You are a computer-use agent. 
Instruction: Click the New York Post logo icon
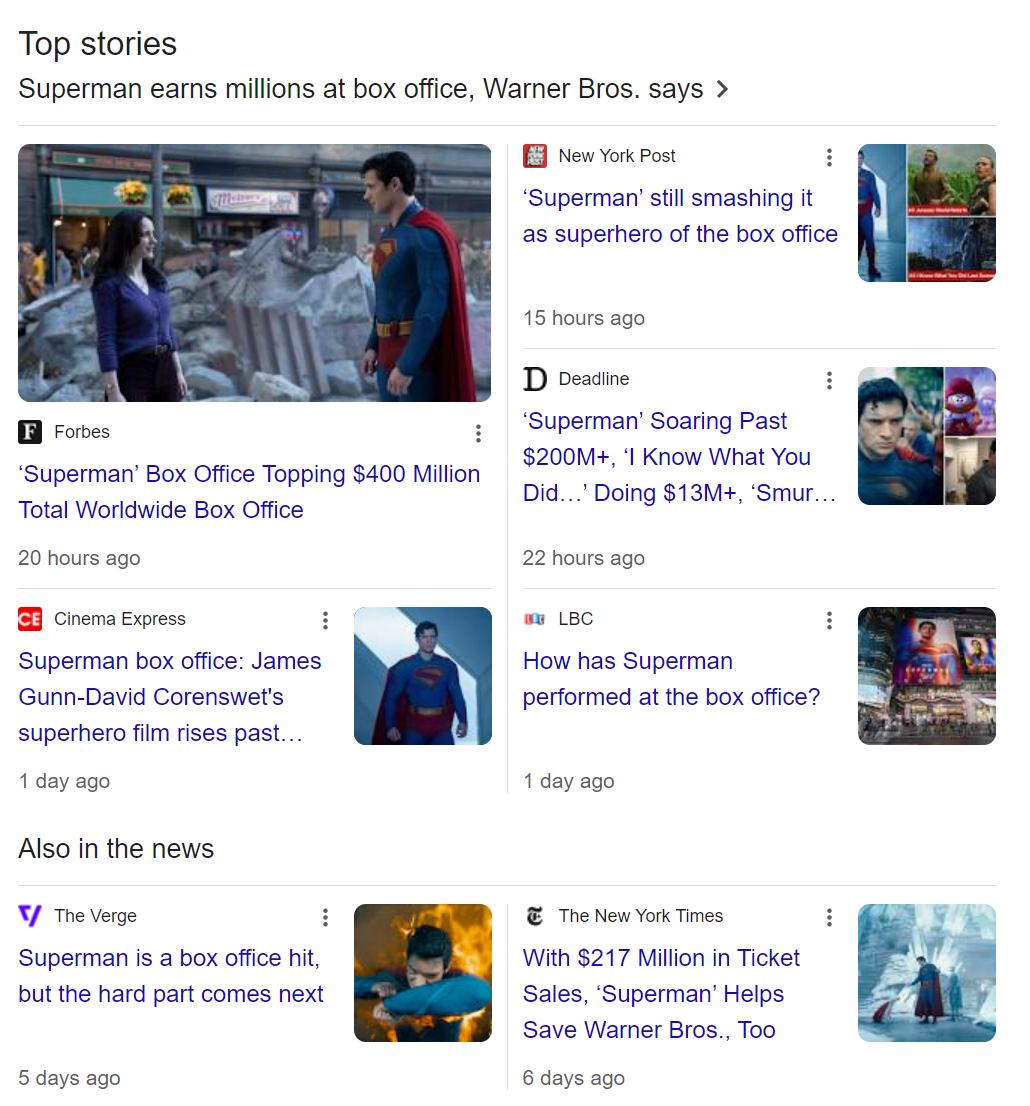[x=535, y=156]
